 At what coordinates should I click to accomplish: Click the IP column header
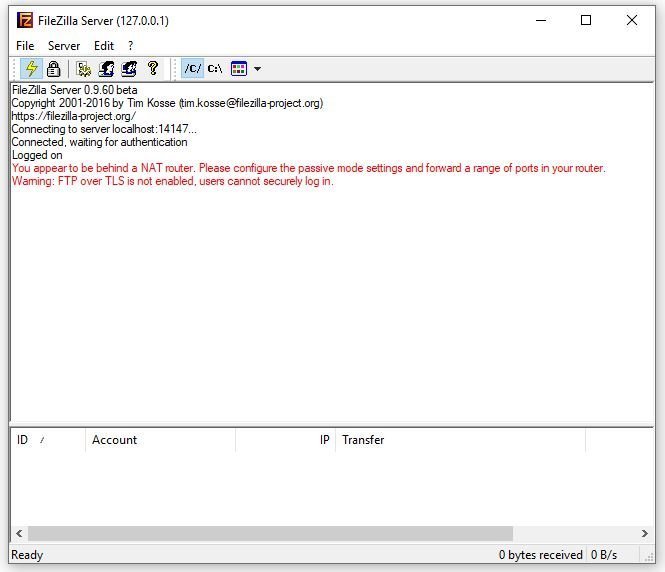[324, 440]
